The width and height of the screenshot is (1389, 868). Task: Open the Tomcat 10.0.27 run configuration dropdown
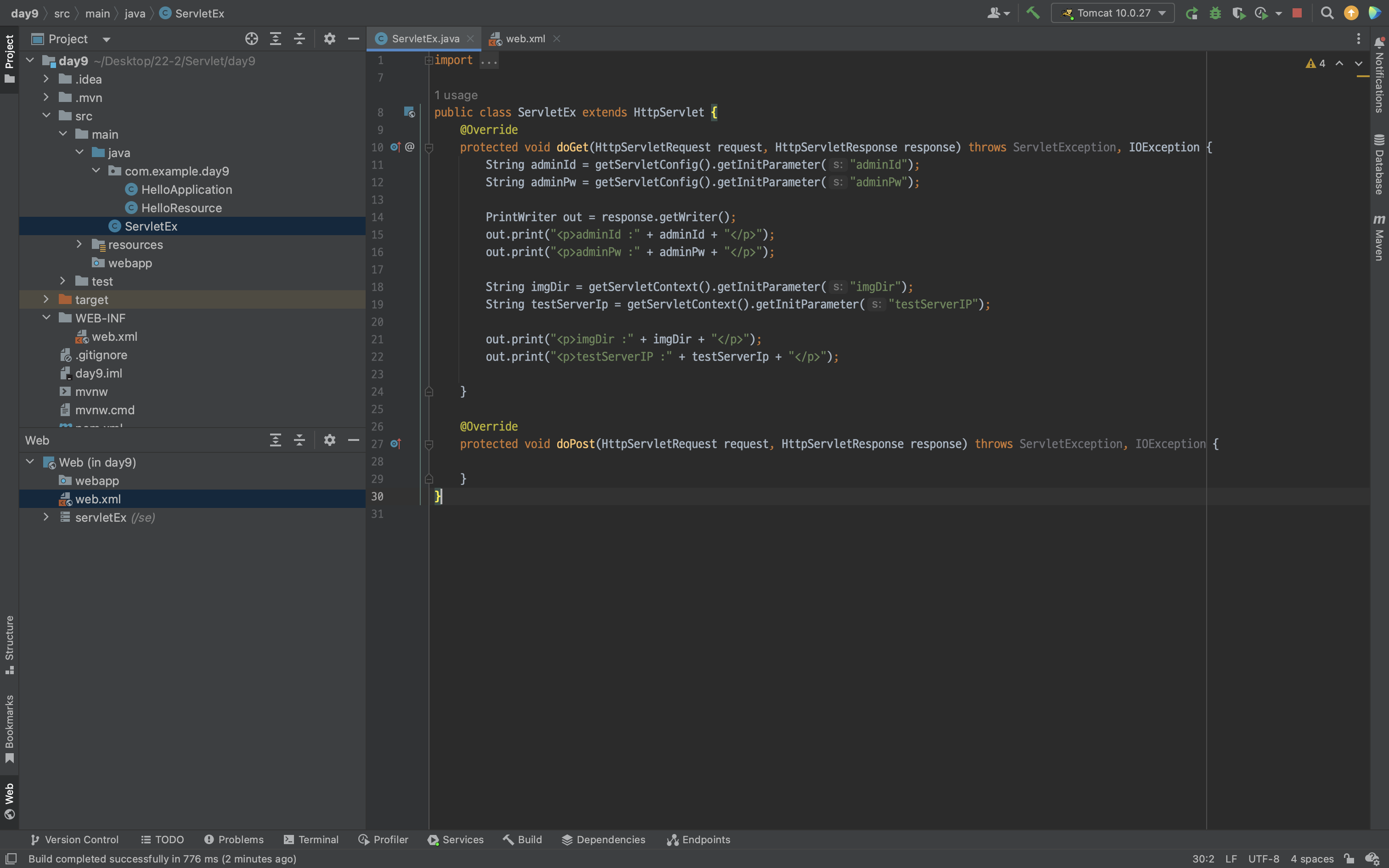(x=1113, y=13)
